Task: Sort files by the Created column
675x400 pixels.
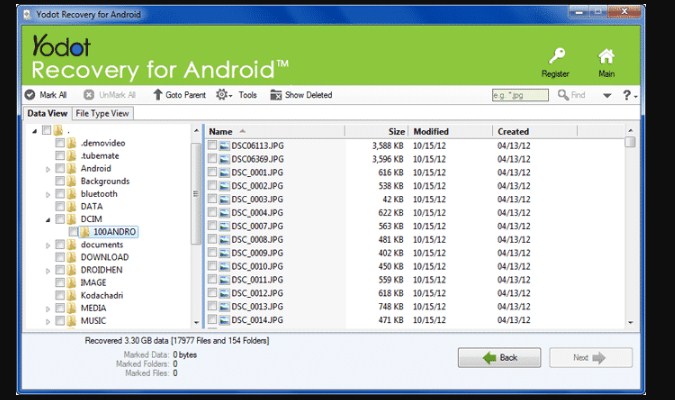Action: [x=535, y=131]
